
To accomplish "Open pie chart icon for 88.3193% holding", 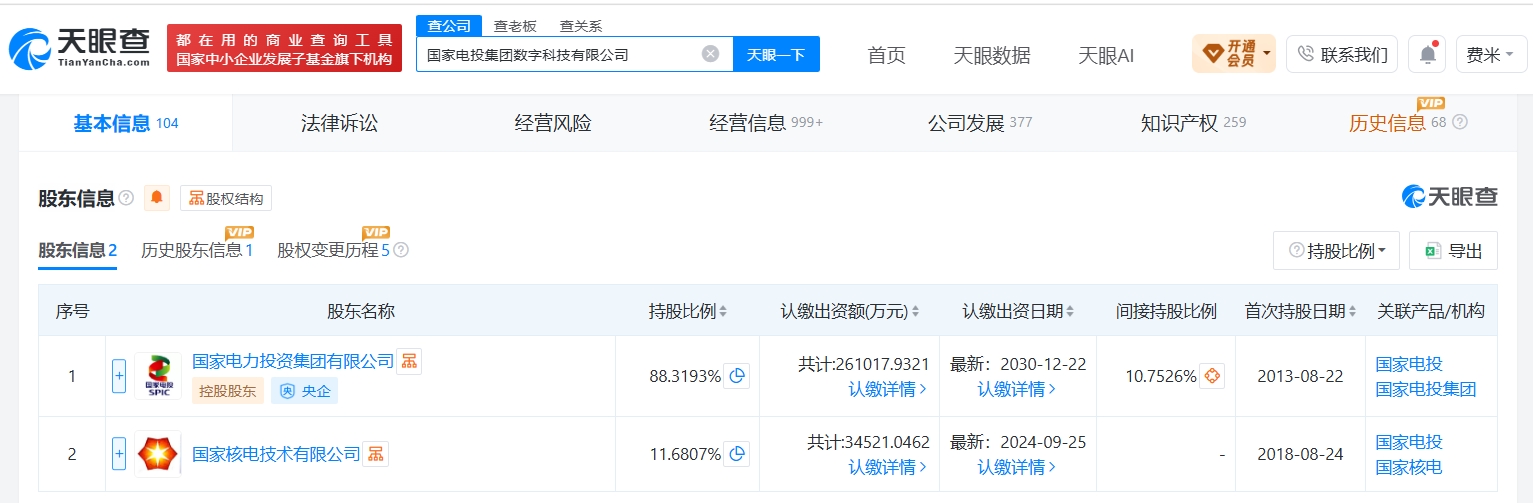I will [737, 376].
